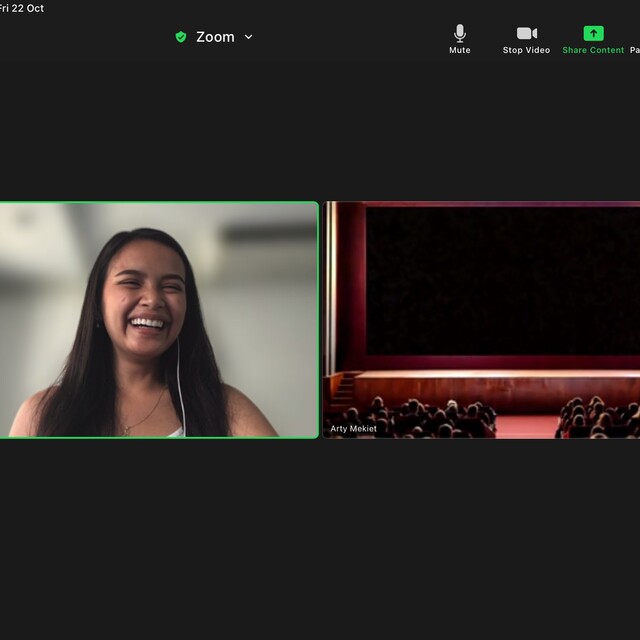The height and width of the screenshot is (640, 640).
Task: Click the green Share Content arrow icon
Action: coord(593,33)
